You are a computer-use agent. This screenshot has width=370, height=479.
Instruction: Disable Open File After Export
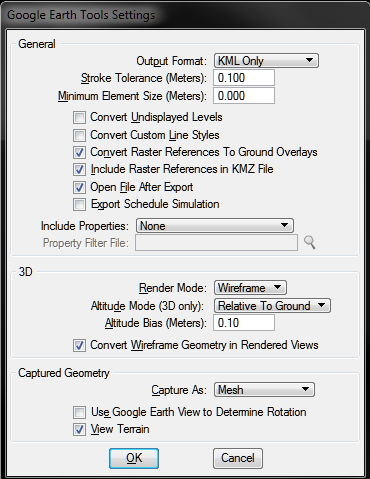[x=79, y=187]
